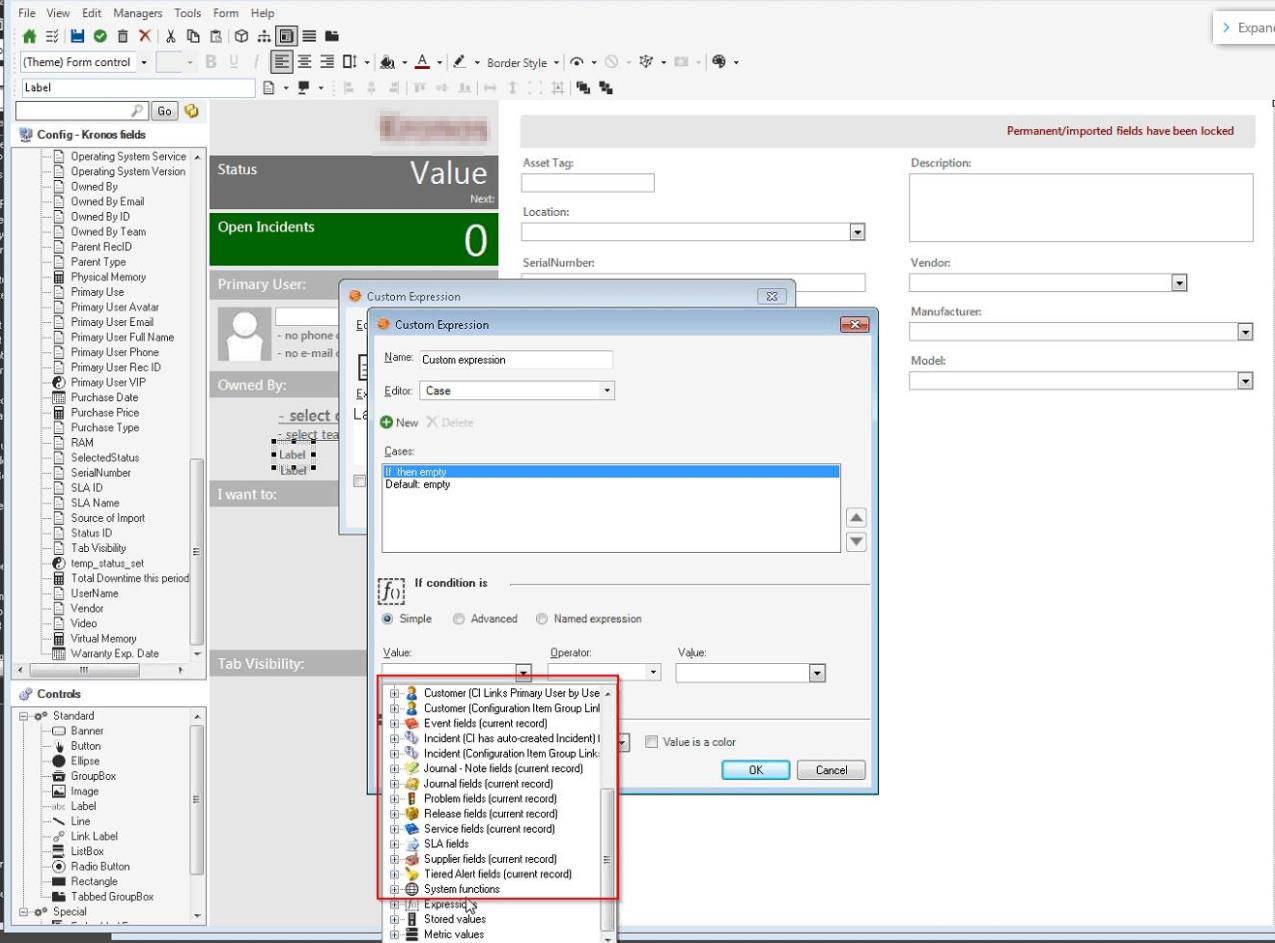Select the Advanced radio button
The width and height of the screenshot is (1275, 943).
(459, 618)
